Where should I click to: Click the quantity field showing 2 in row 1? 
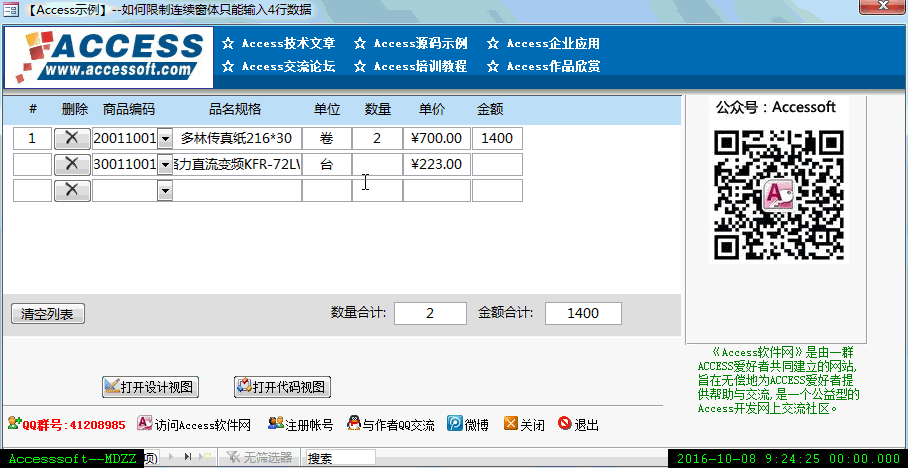(x=377, y=138)
